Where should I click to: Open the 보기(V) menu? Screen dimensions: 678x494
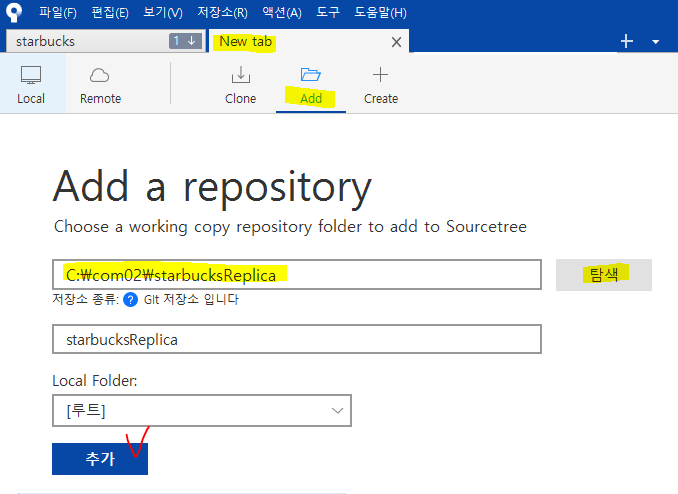point(163,13)
